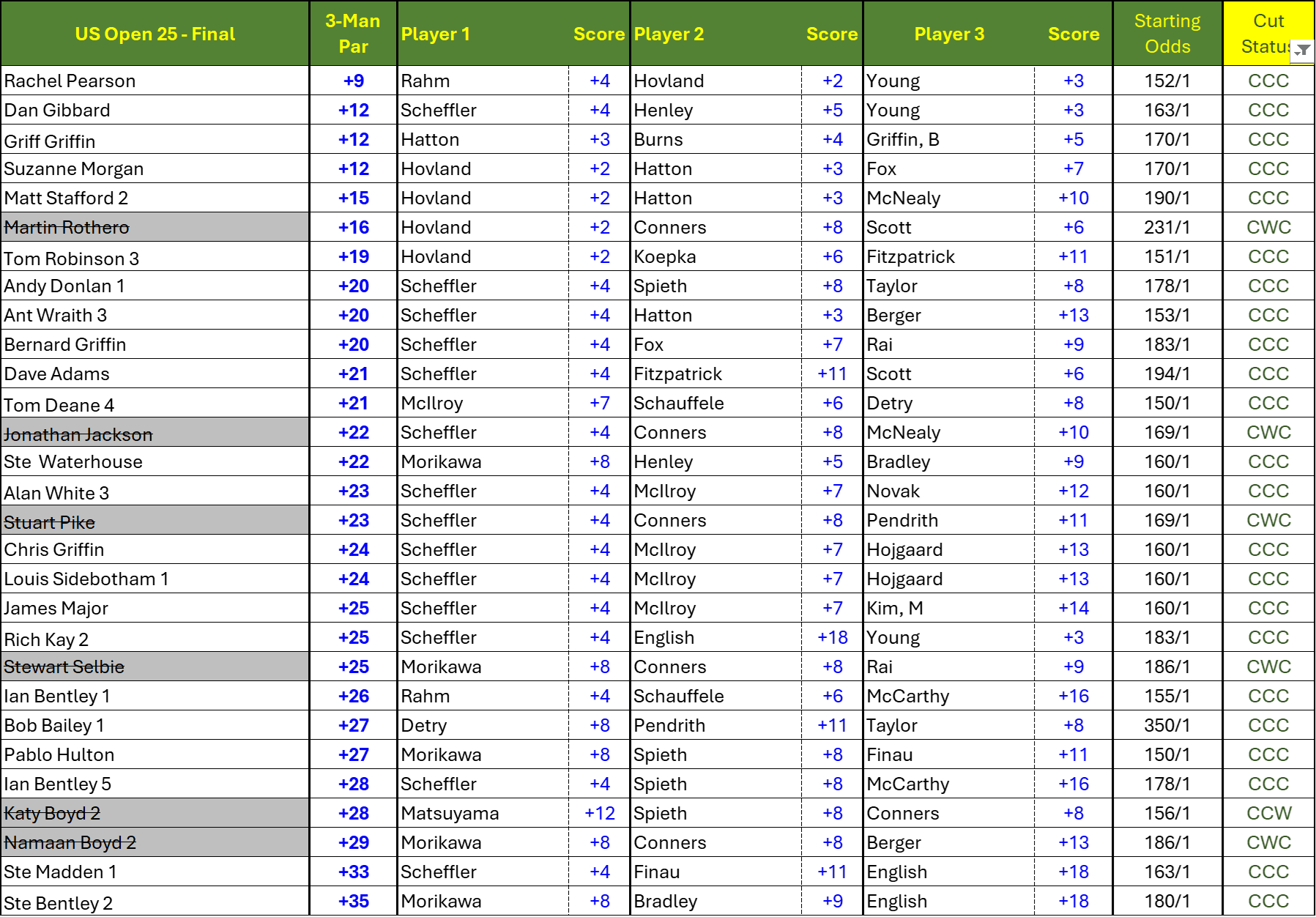Select the 'Matsuyama' player cell
This screenshot has width=1316, height=917.
483,813
